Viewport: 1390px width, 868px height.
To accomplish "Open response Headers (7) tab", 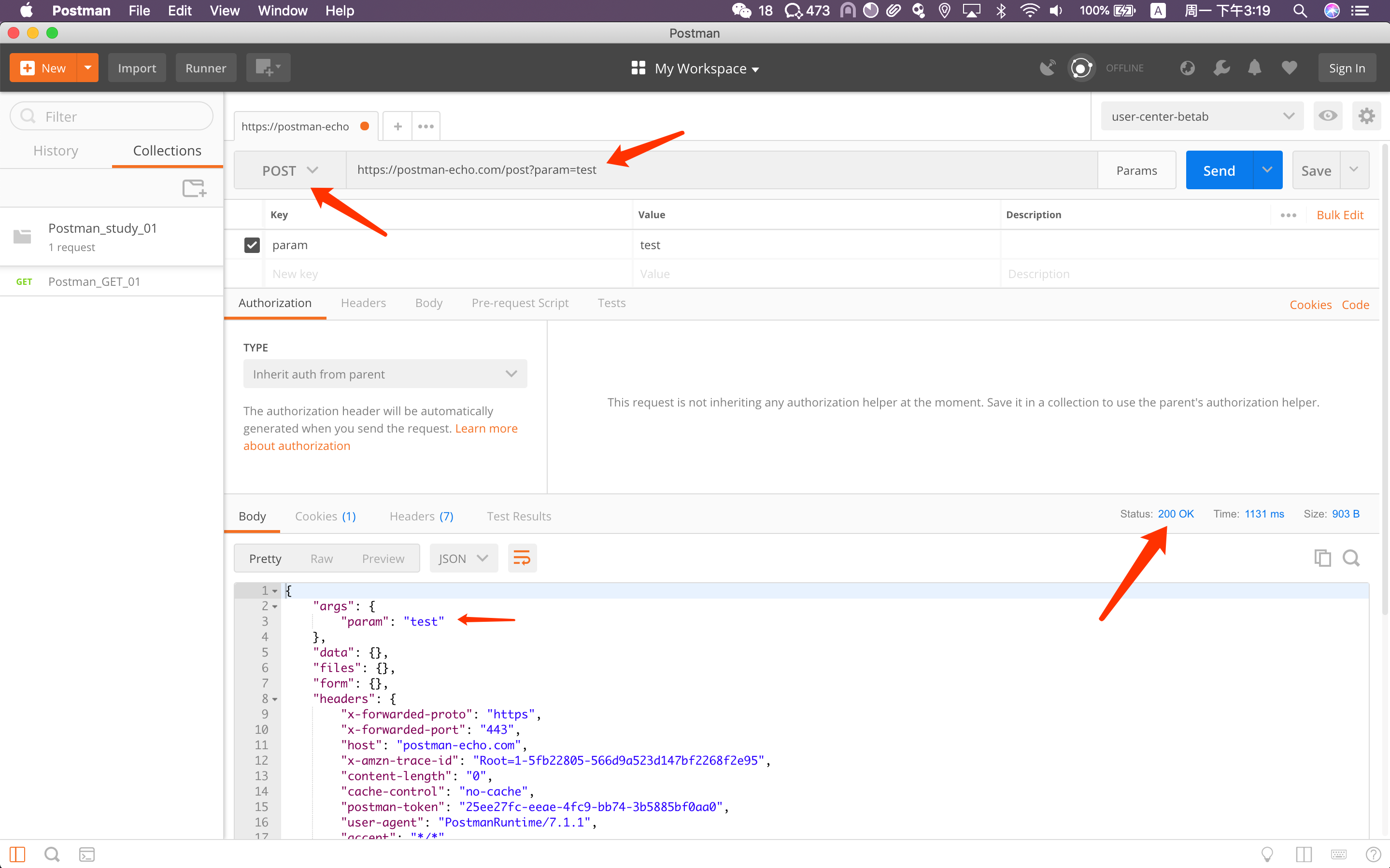I will [x=422, y=516].
